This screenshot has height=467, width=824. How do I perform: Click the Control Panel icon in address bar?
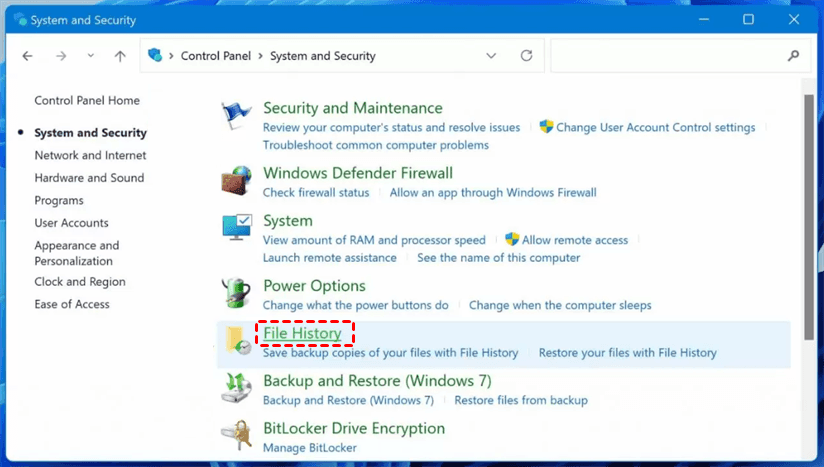tap(155, 55)
